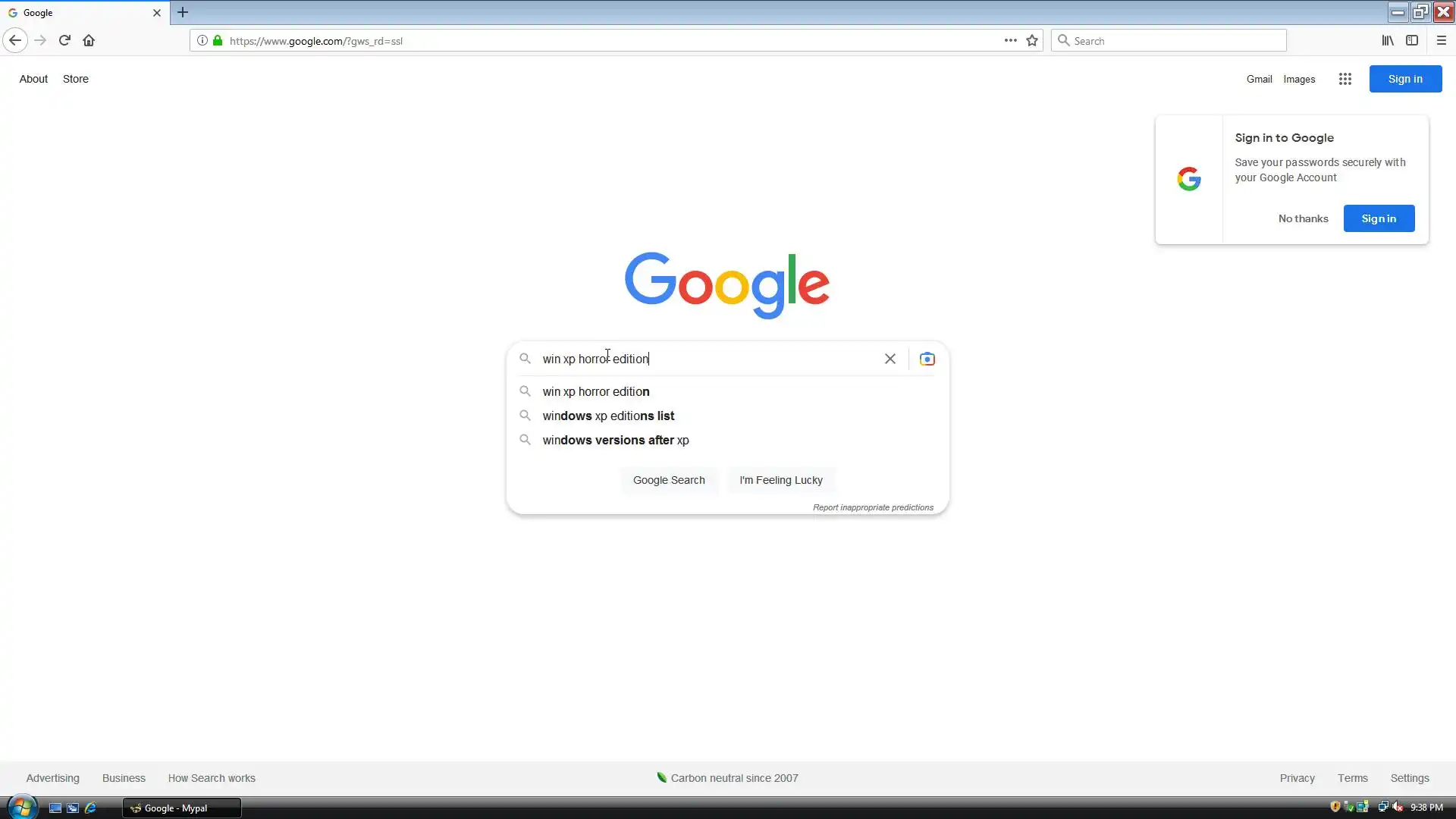This screenshot has width=1456, height=819.
Task: Open the Google apps grid icon
Action: [x=1345, y=79]
